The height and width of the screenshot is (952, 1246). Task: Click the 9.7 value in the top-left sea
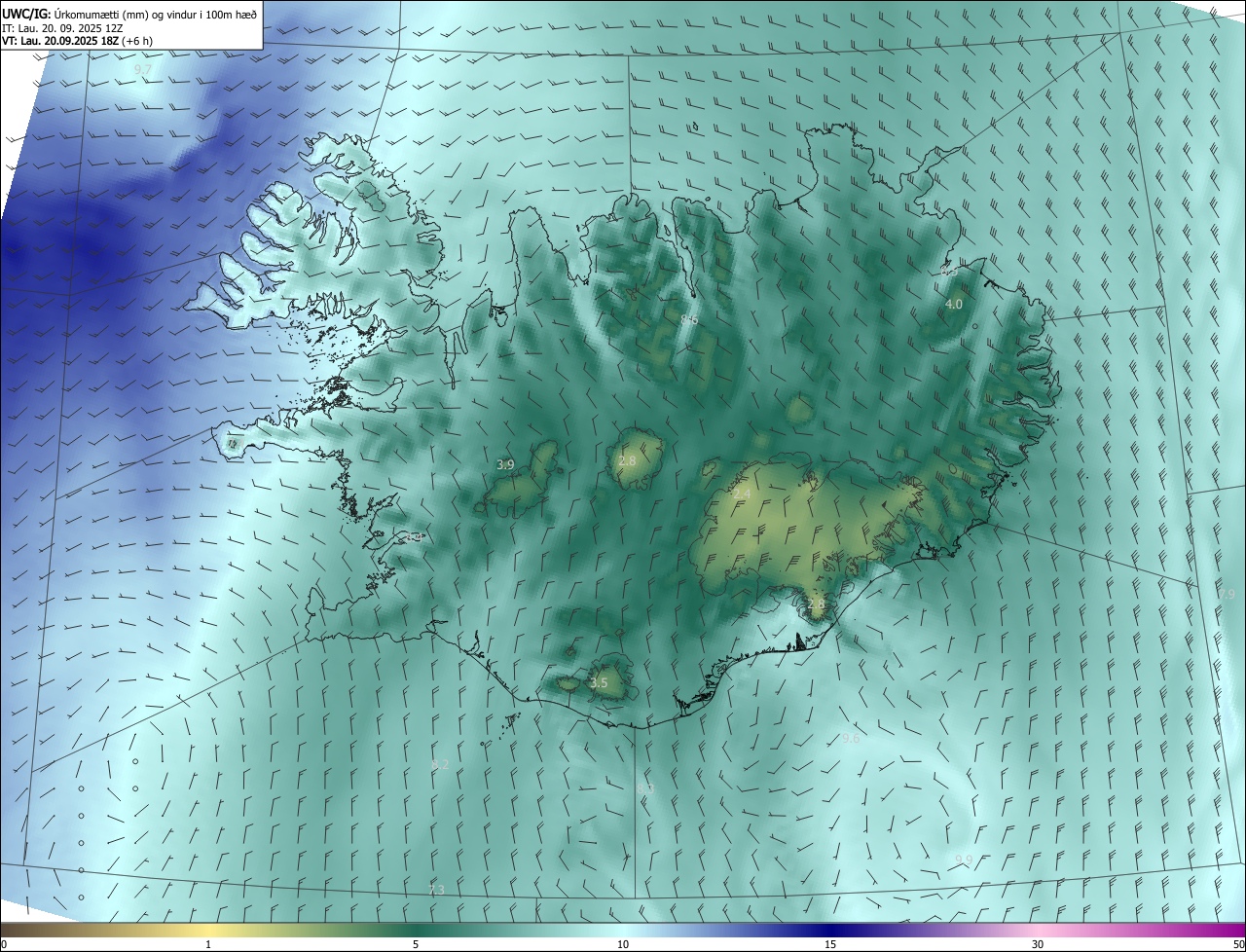142,71
